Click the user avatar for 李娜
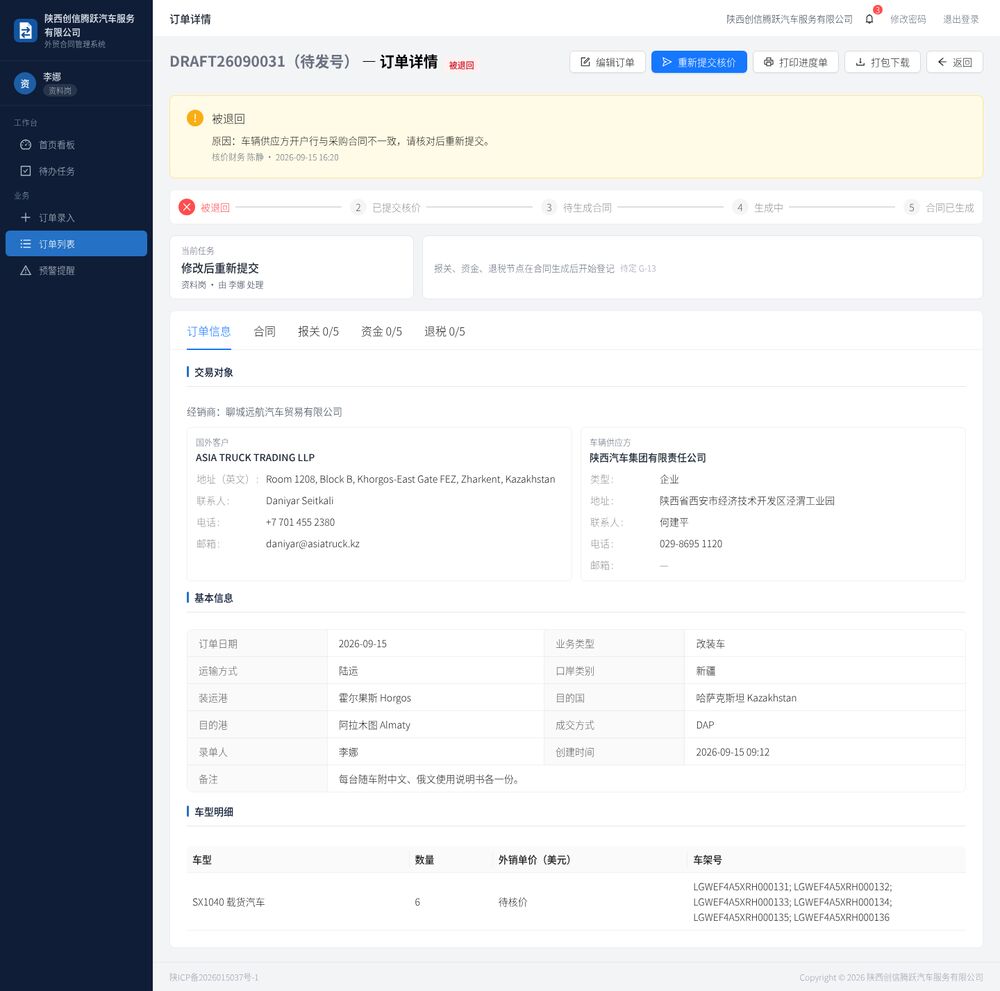The width and height of the screenshot is (1000, 991). click(25, 84)
